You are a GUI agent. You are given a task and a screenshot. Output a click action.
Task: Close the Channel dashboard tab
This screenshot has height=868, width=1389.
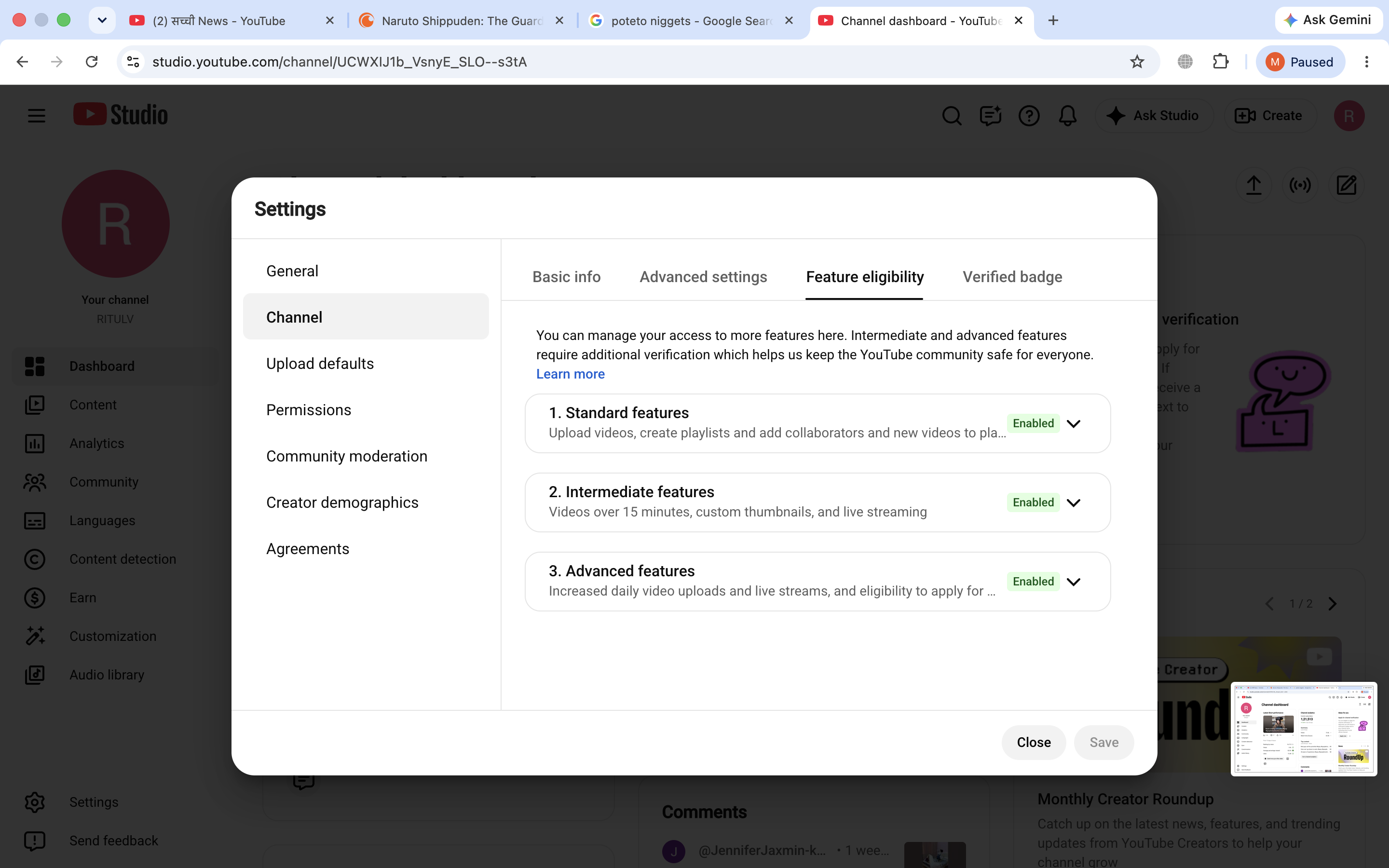[1019, 21]
